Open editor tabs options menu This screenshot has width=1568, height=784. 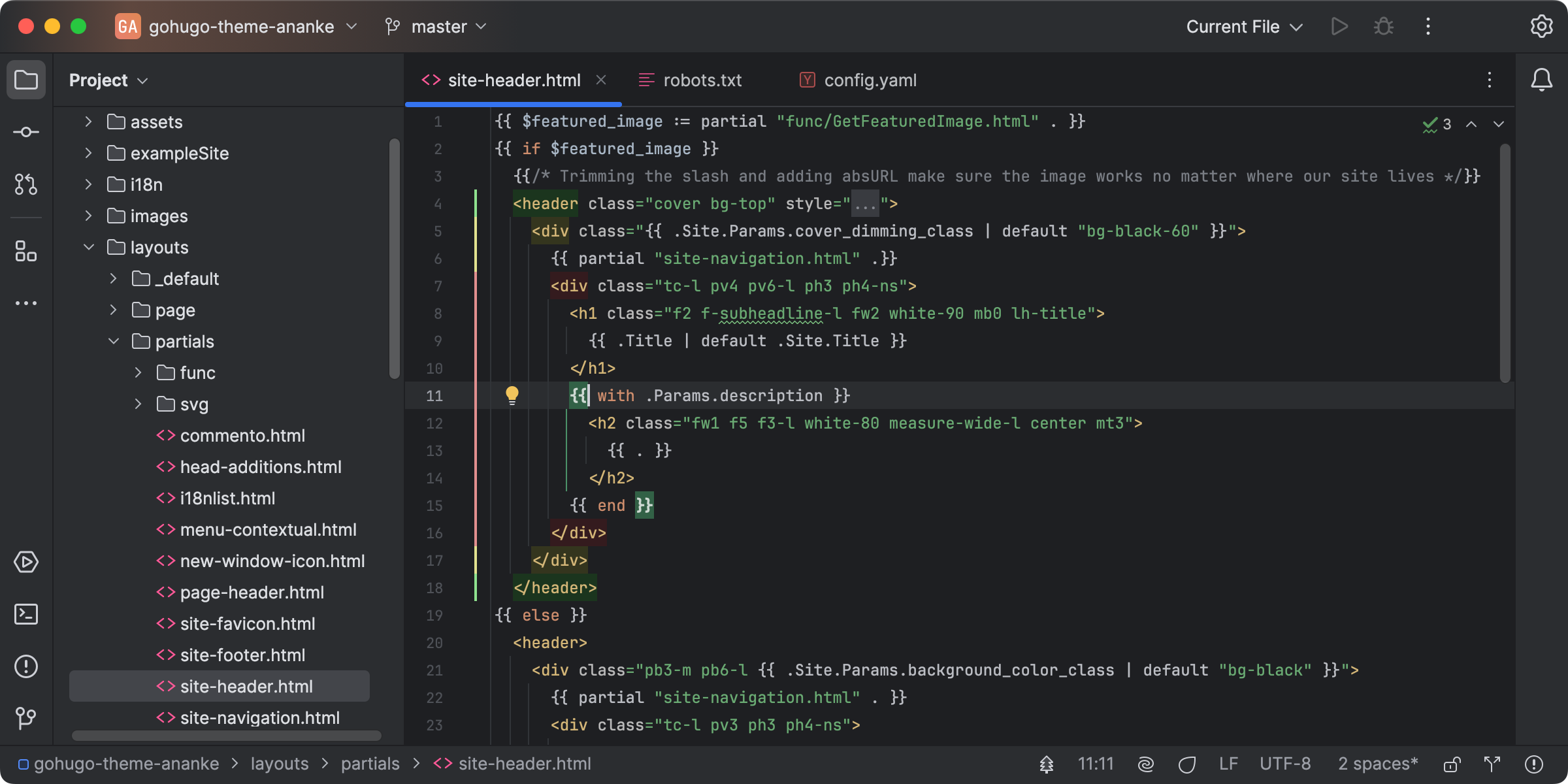[x=1490, y=80]
